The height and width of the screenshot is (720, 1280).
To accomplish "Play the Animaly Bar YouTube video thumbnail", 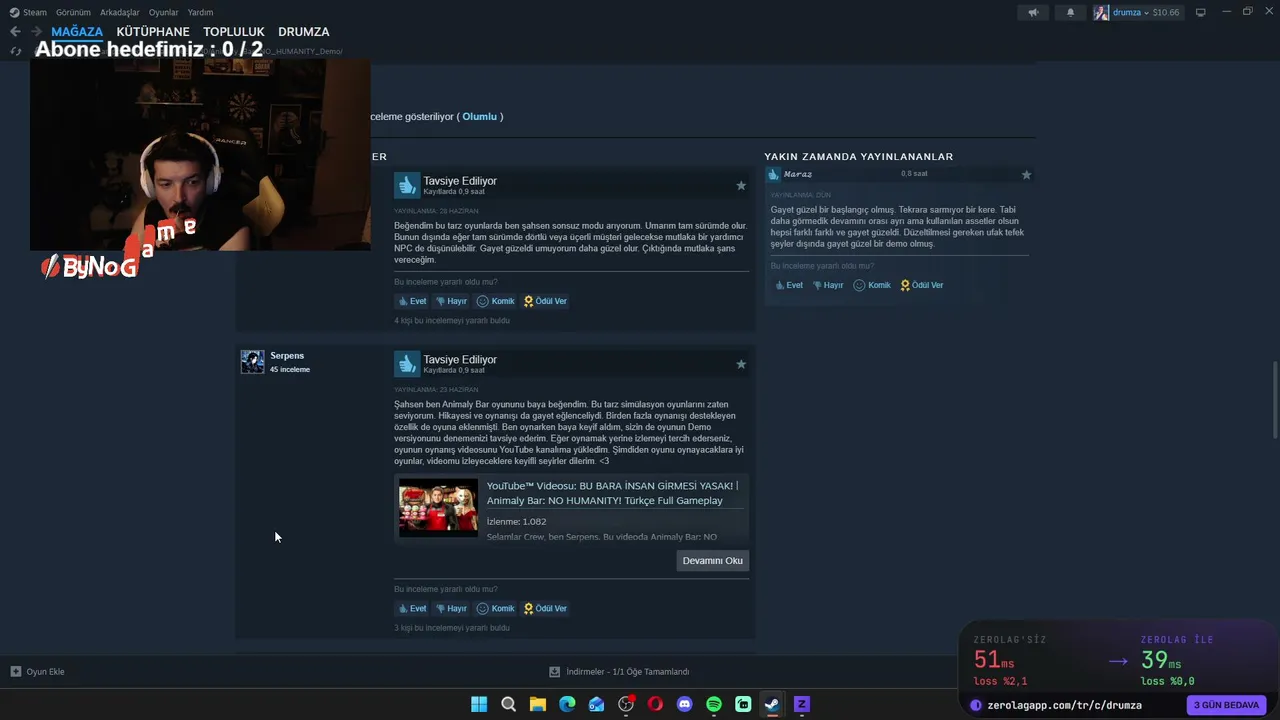I will 438,508.
